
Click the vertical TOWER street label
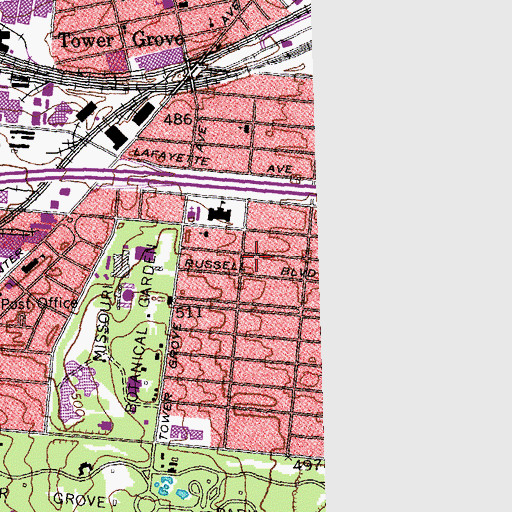click(x=166, y=416)
